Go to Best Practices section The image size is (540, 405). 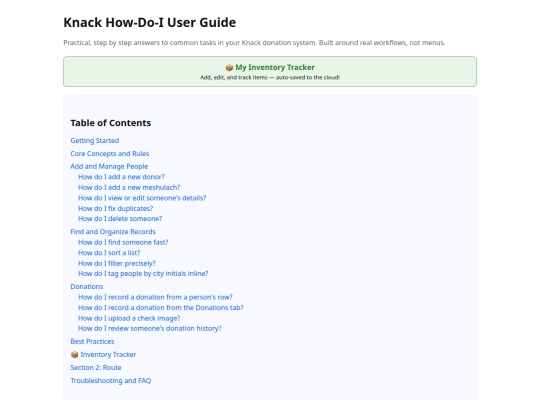tap(92, 341)
